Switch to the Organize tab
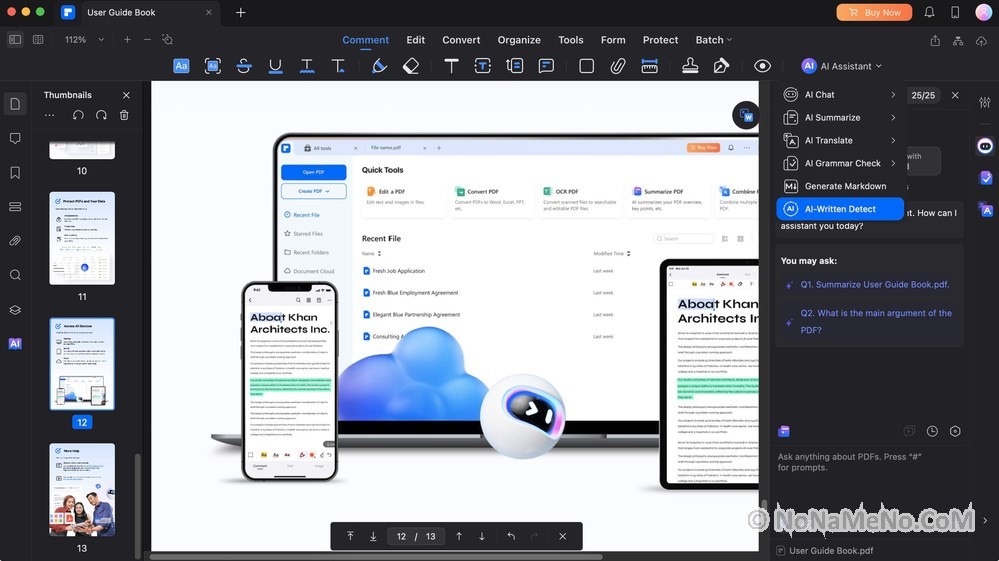999x561 pixels. 519,40
